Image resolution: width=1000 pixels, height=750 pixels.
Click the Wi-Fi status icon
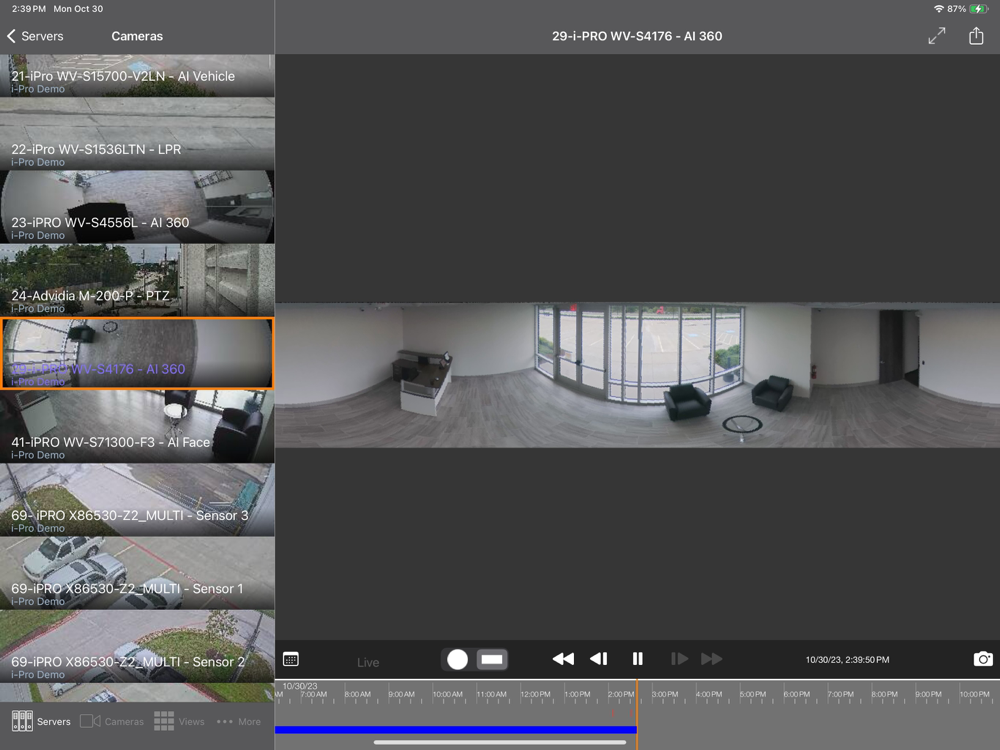point(939,9)
